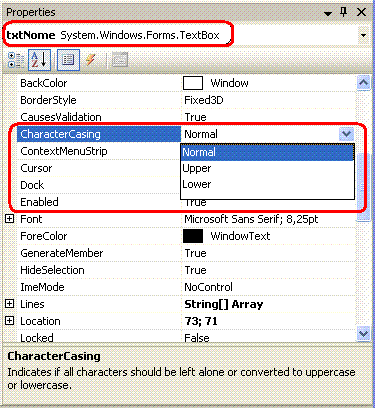Image resolution: width=375 pixels, height=408 pixels.
Task: Open the Events lightning bolt view
Action: [x=91, y=60]
